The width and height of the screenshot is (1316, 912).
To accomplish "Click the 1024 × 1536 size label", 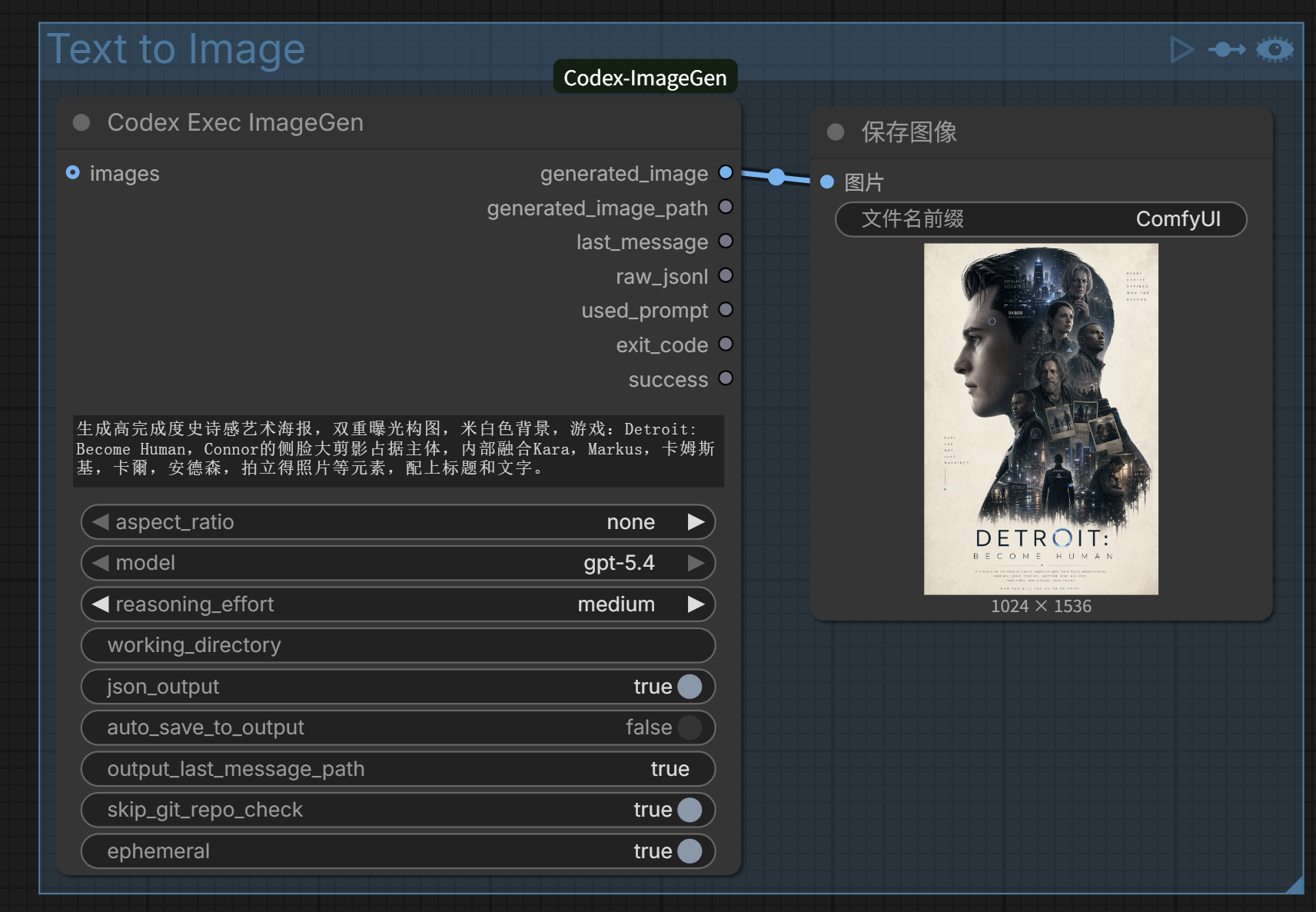I will click(x=1041, y=606).
